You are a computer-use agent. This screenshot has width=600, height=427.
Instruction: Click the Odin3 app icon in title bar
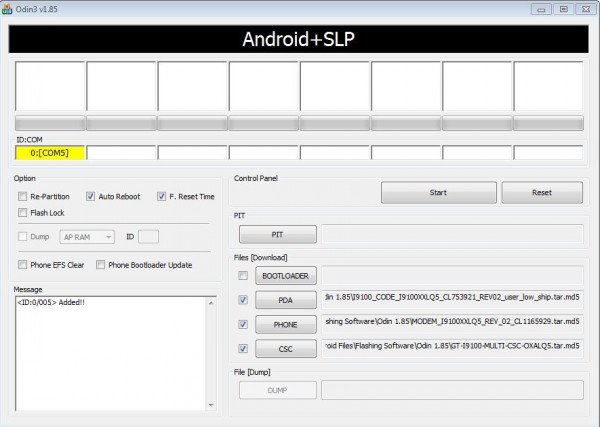[x=7, y=9]
